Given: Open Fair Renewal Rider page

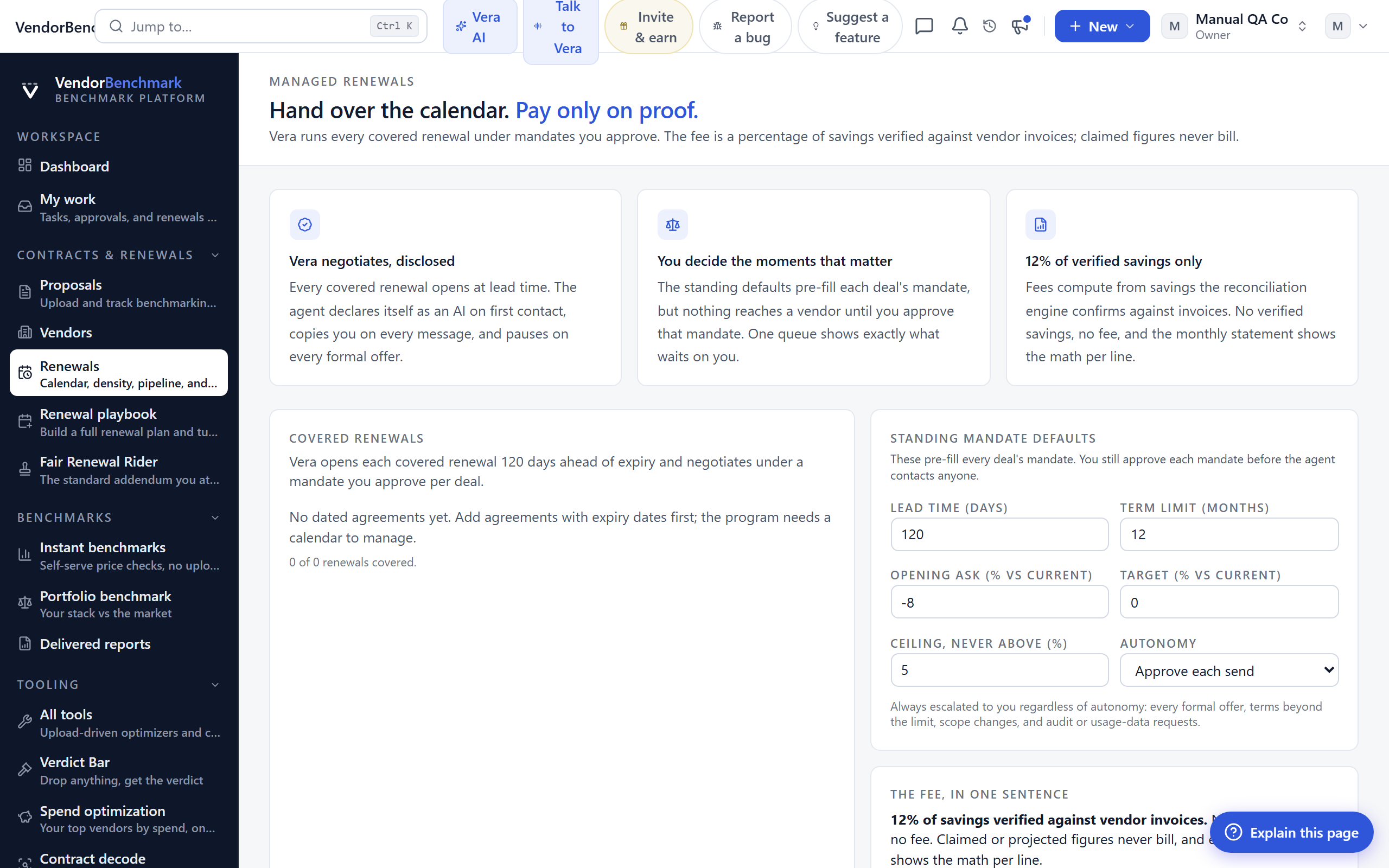Looking at the screenshot, I should click(x=119, y=470).
